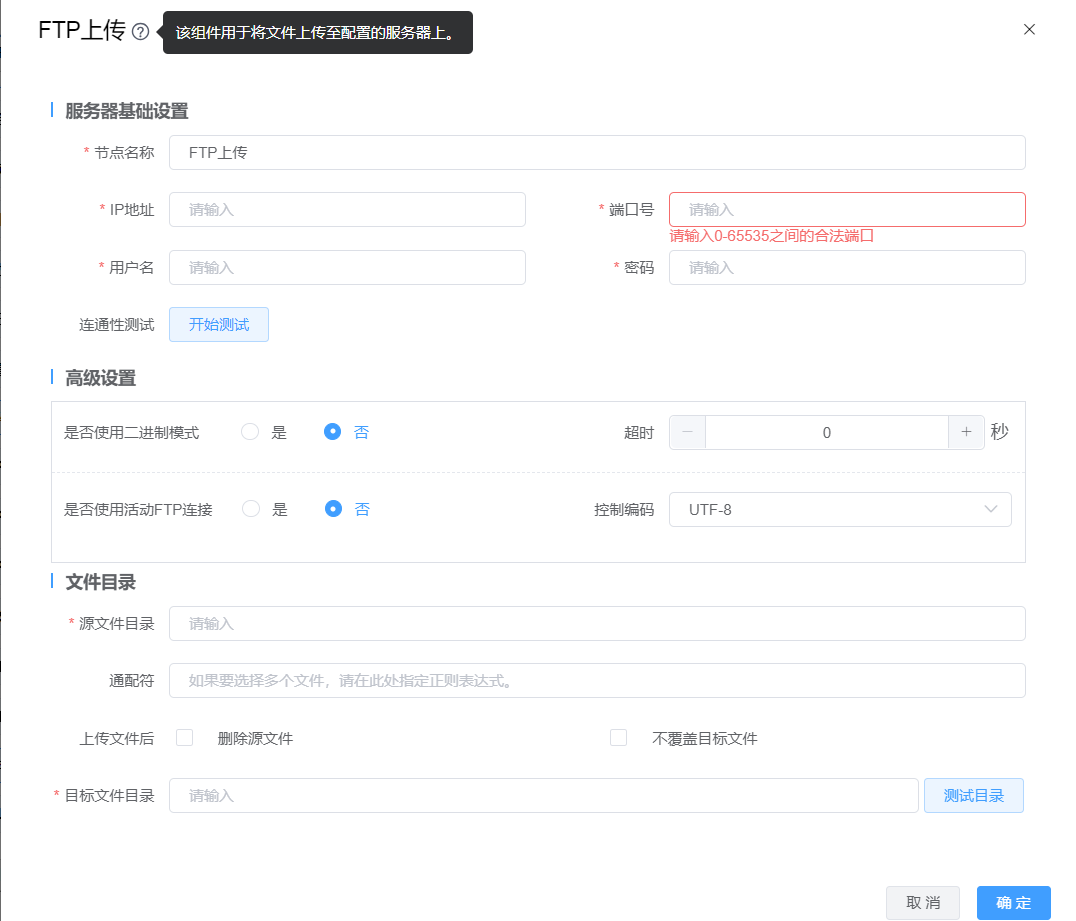Click the 测试目录 button
The height and width of the screenshot is (921, 1076).
coord(973,796)
